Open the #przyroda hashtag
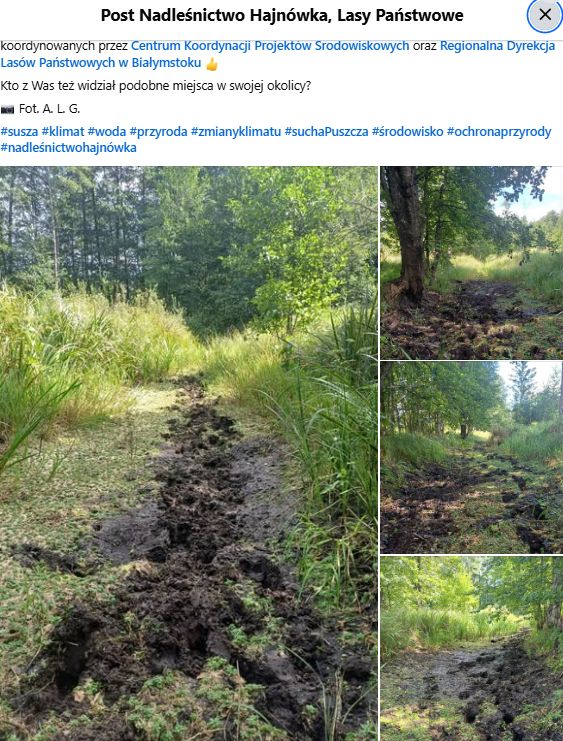 pyautogui.click(x=158, y=131)
